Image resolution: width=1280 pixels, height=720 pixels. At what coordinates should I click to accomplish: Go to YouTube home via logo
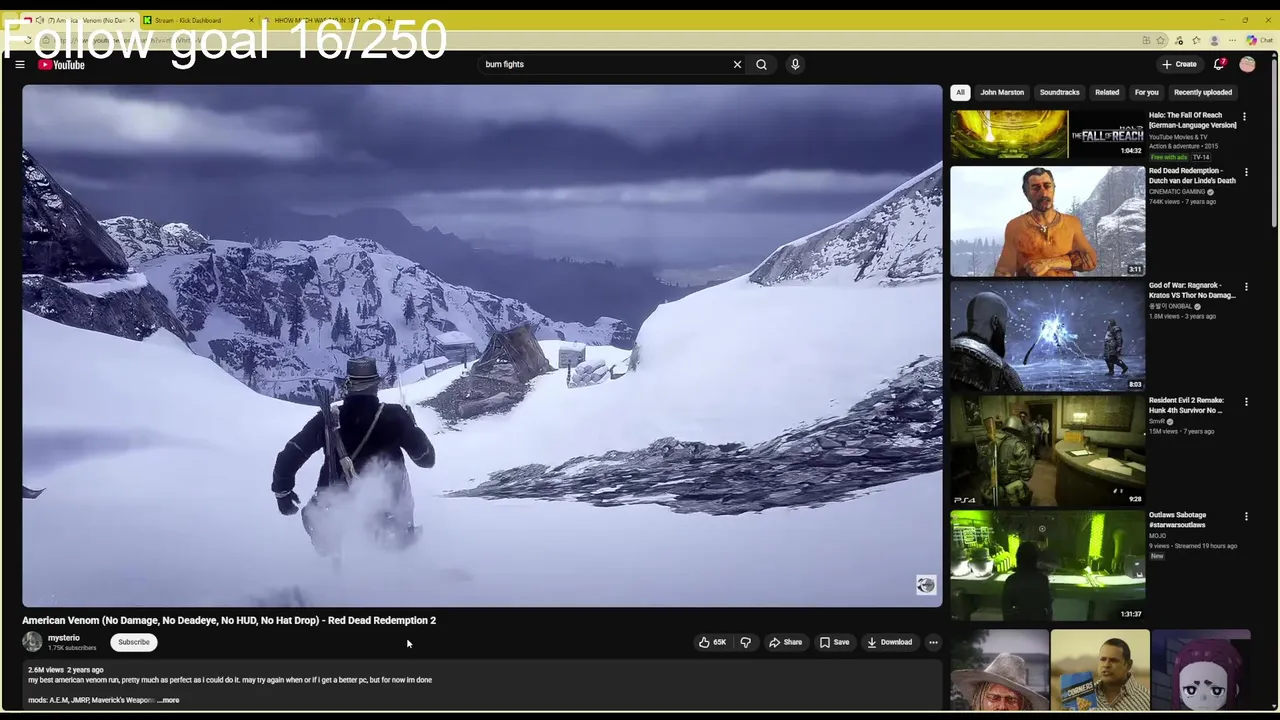pyautogui.click(x=61, y=65)
